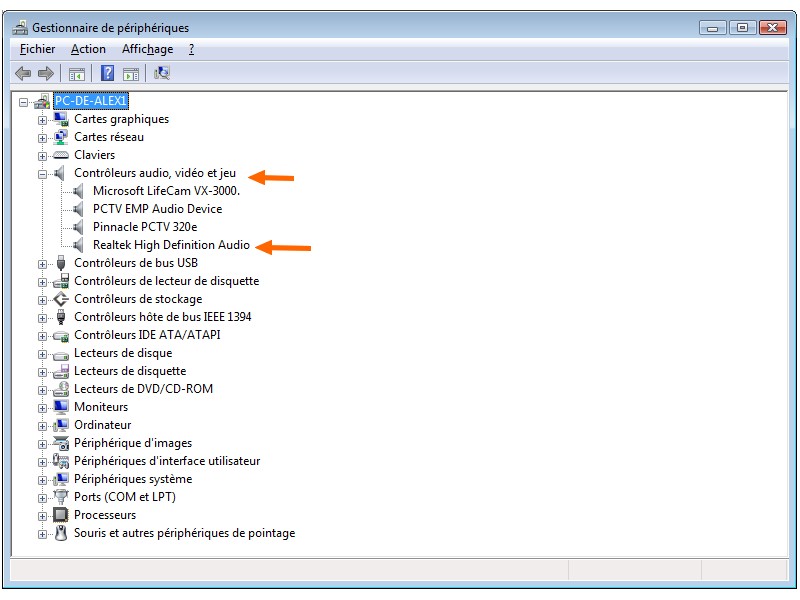Click the Processeurs chip icon
Screen dimensions: 800x600
(x=61, y=515)
